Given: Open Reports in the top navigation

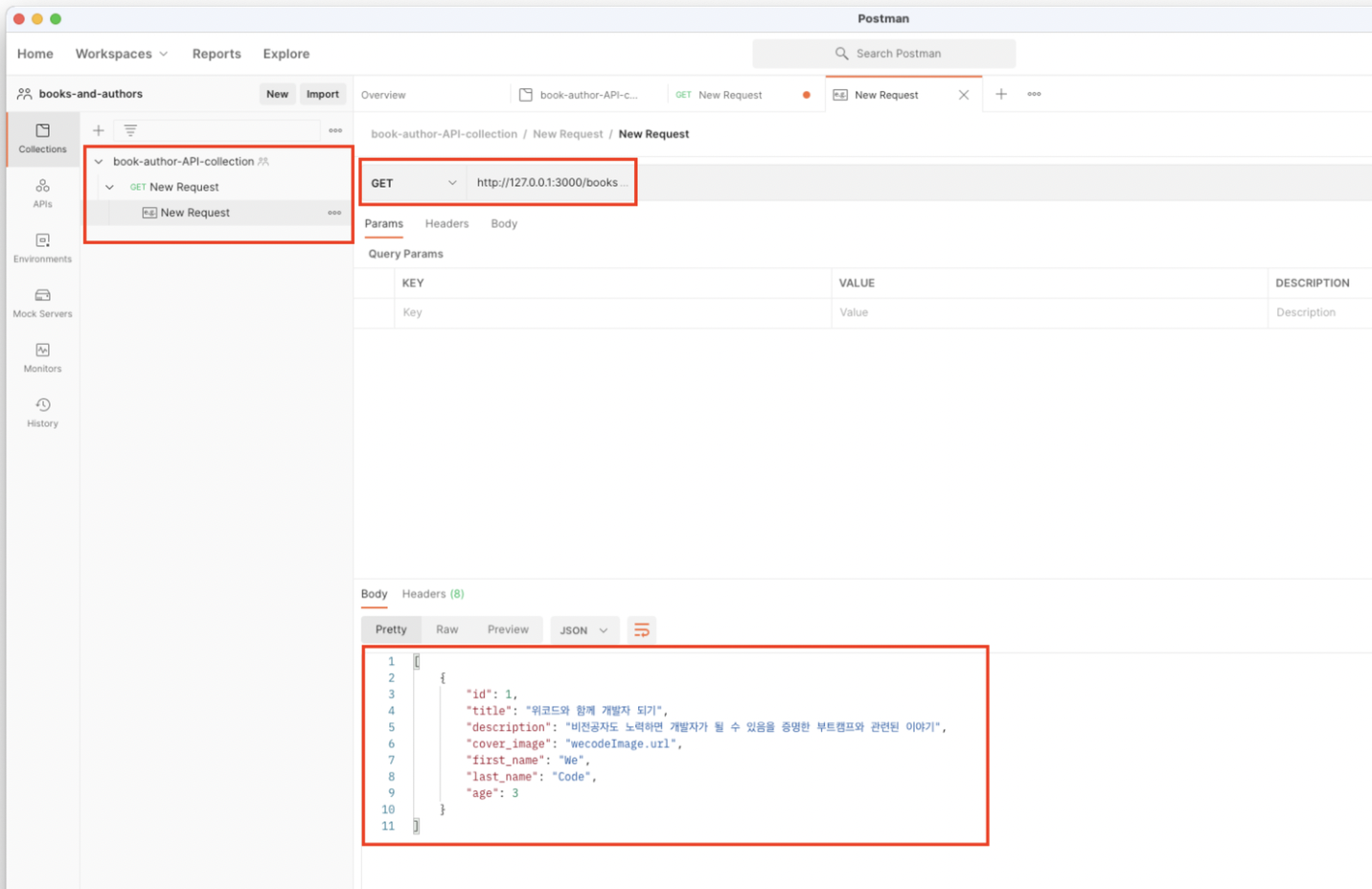Looking at the screenshot, I should (217, 54).
